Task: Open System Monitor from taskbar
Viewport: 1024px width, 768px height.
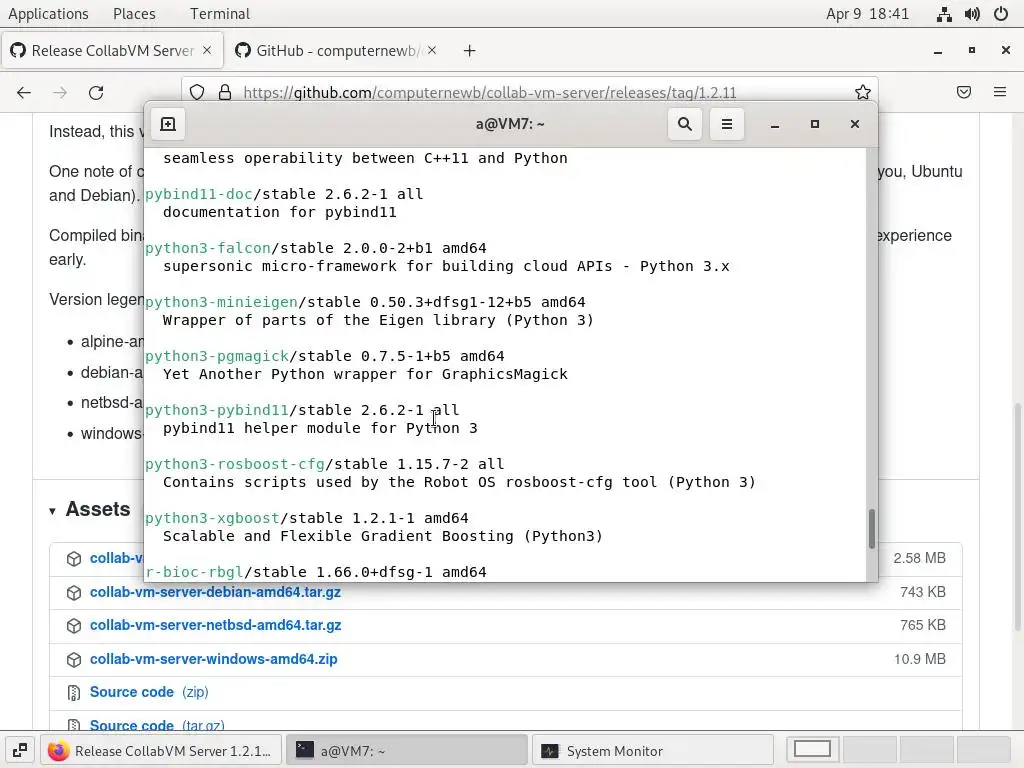Action: click(653, 750)
